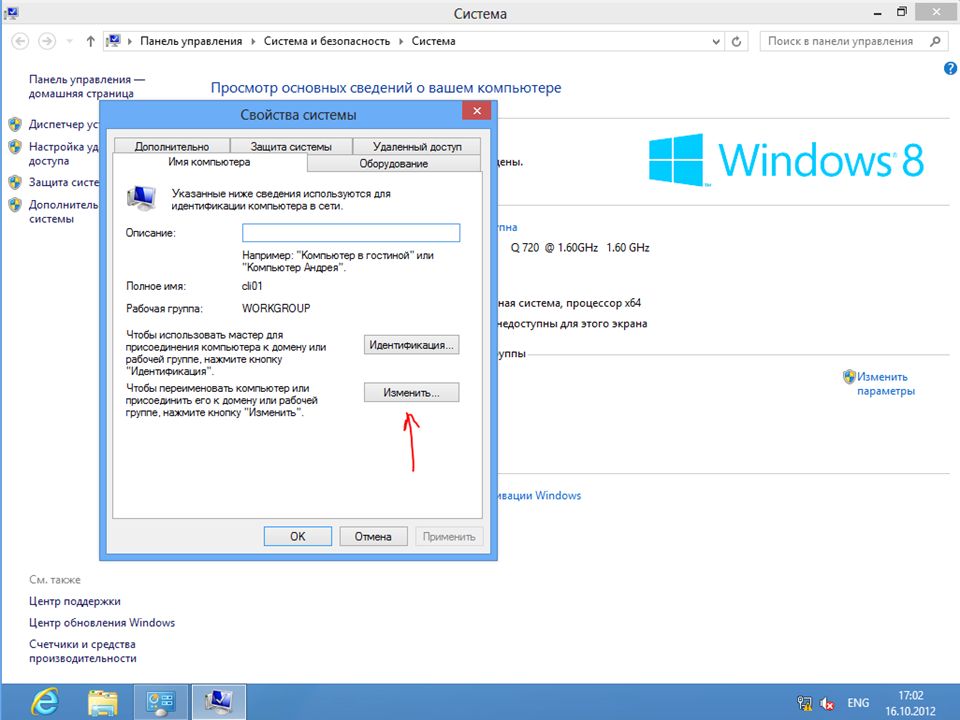Click the computer icon in the Имя компьютера tab
The width and height of the screenshot is (960, 720).
(x=141, y=197)
